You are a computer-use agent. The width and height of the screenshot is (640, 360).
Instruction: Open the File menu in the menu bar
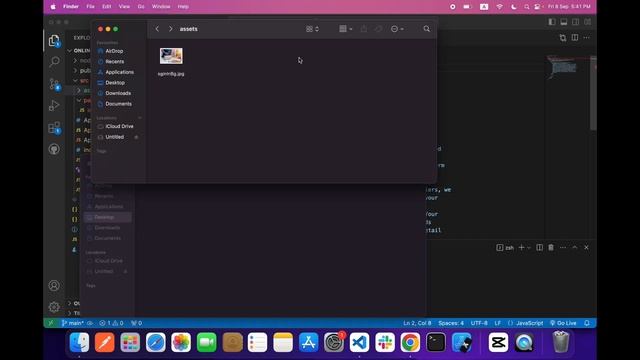click(x=90, y=7)
